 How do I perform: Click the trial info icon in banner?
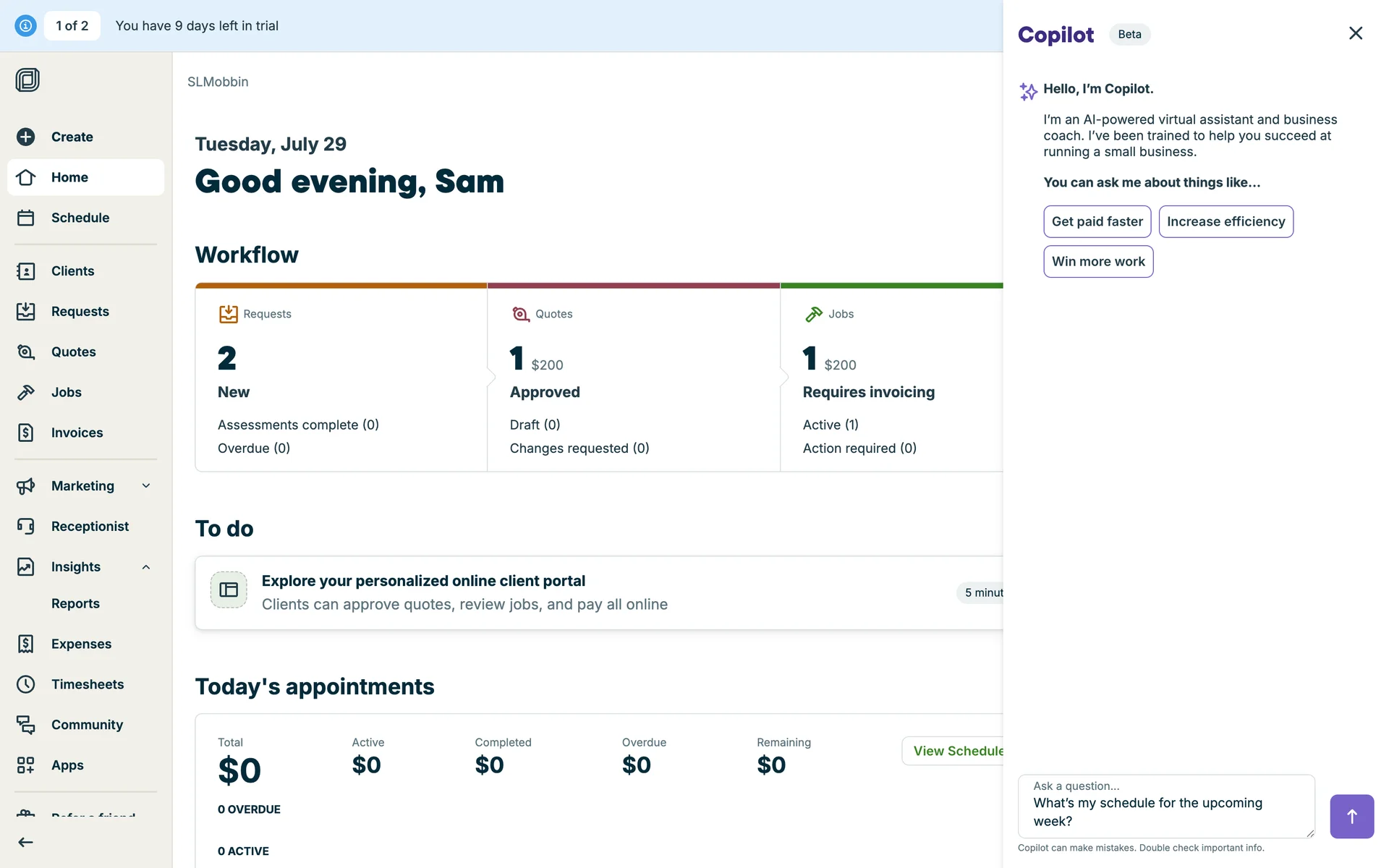(x=25, y=26)
